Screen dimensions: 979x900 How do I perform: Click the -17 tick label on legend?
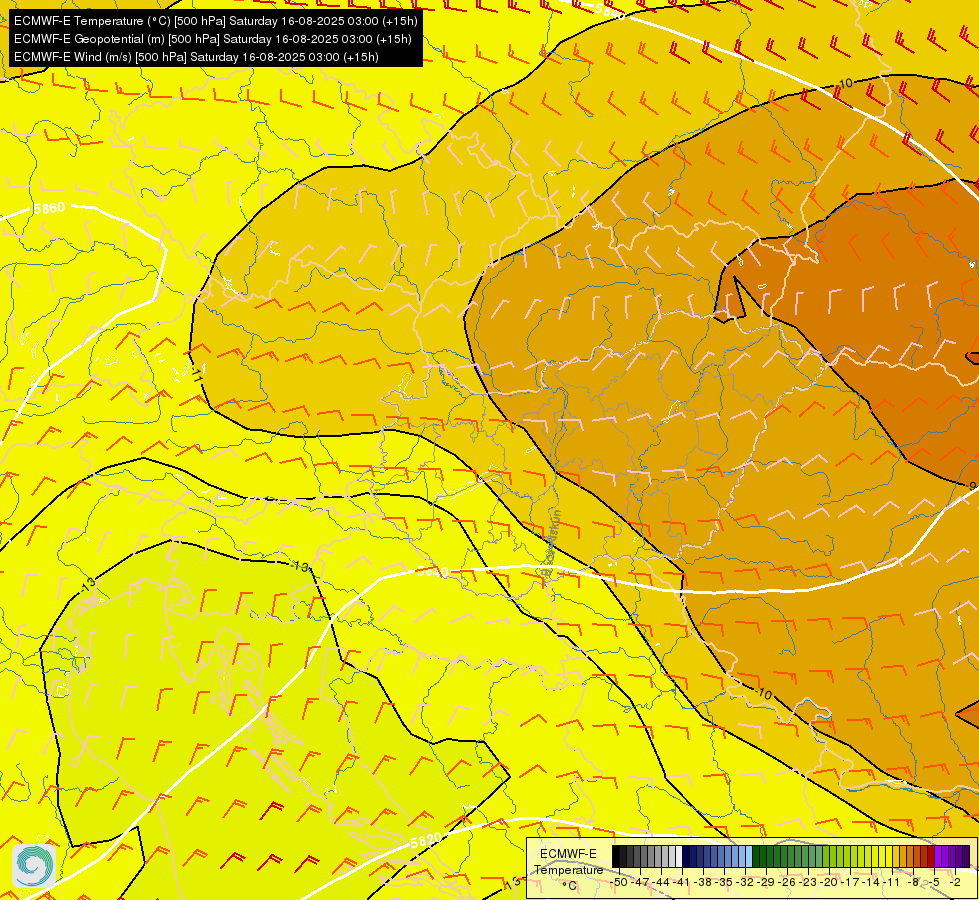point(850,882)
